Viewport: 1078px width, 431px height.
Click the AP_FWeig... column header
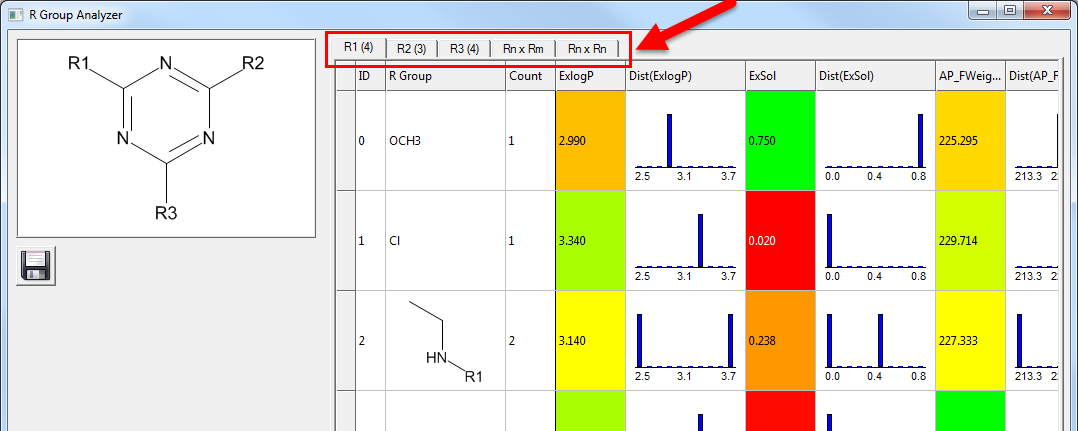pos(970,76)
